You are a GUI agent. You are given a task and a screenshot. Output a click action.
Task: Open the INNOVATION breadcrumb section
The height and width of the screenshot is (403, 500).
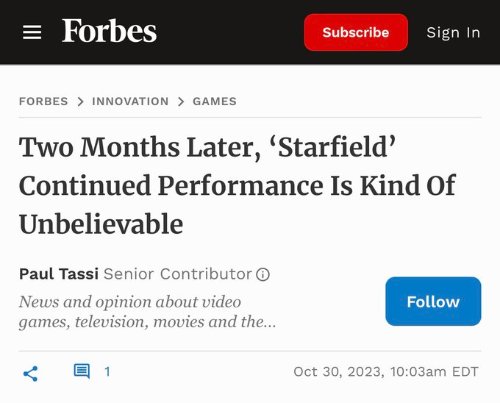130,101
